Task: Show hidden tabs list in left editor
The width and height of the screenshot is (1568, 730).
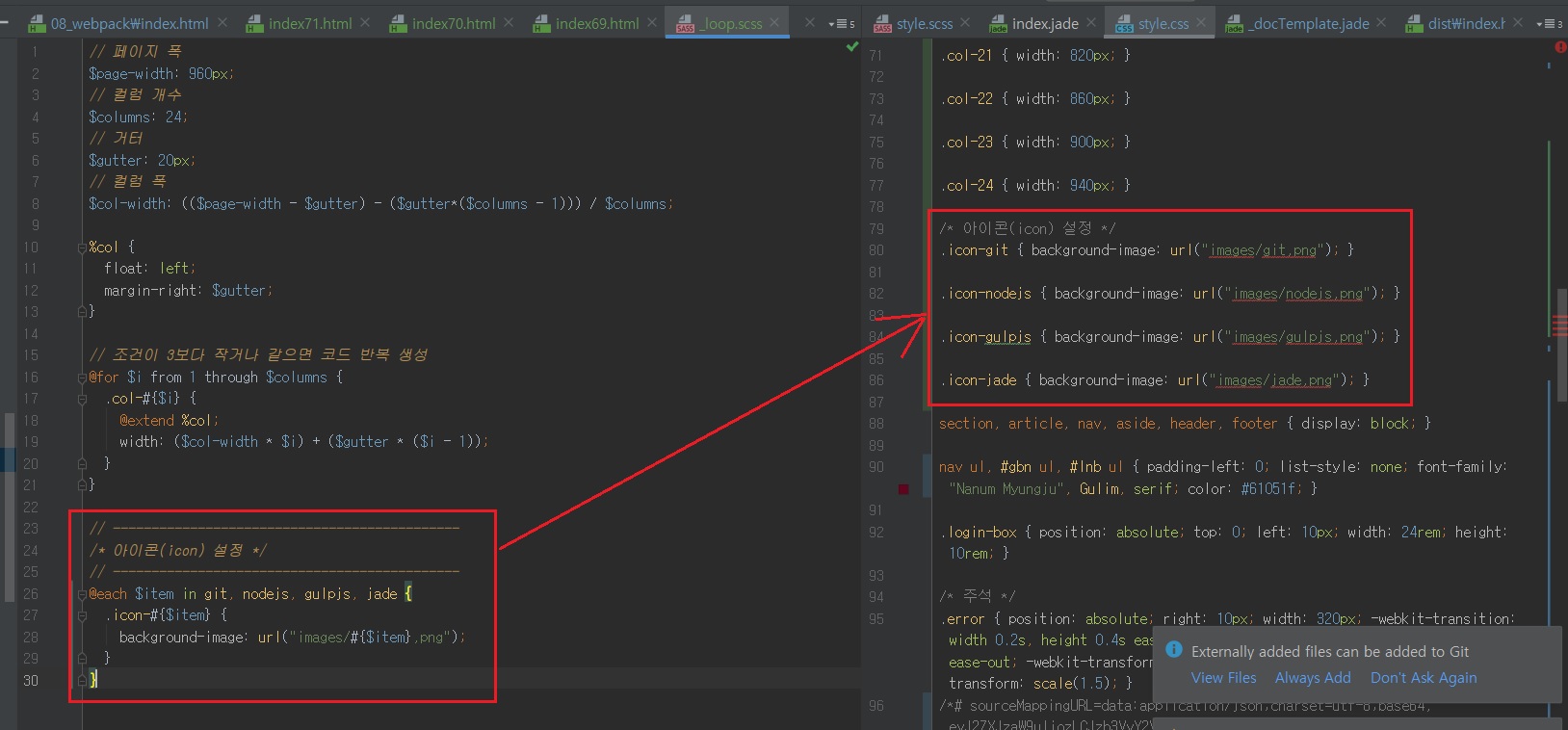Action: [843, 23]
